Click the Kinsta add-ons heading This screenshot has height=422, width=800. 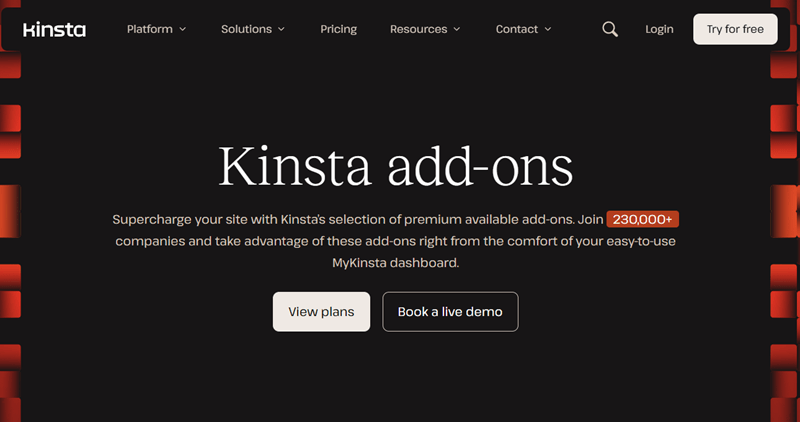point(396,166)
